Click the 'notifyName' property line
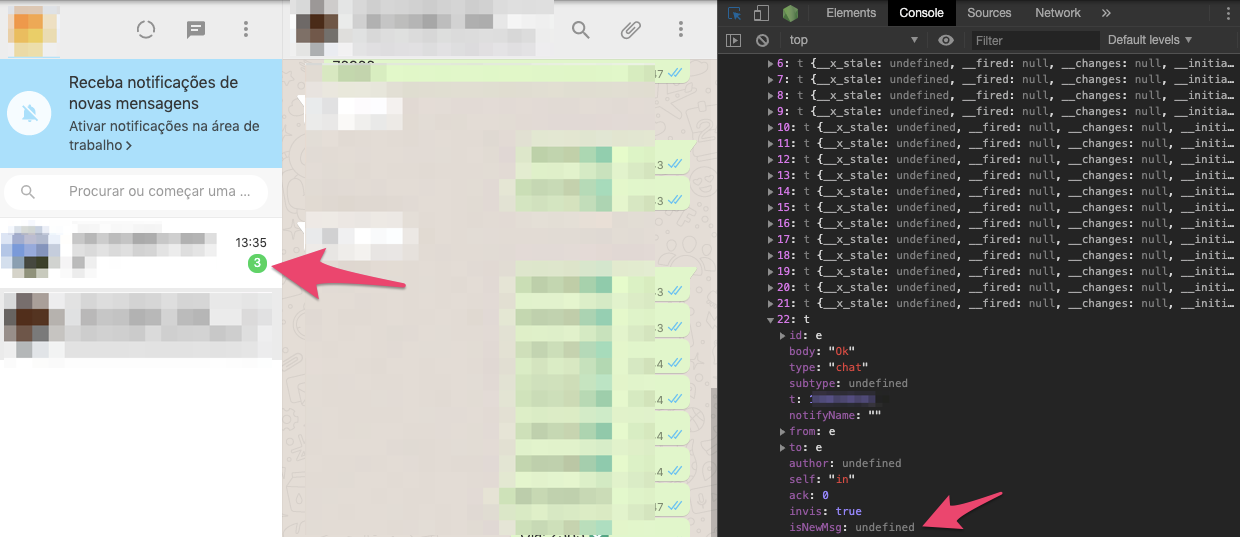This screenshot has width=1240, height=537. pyautogui.click(x=834, y=416)
